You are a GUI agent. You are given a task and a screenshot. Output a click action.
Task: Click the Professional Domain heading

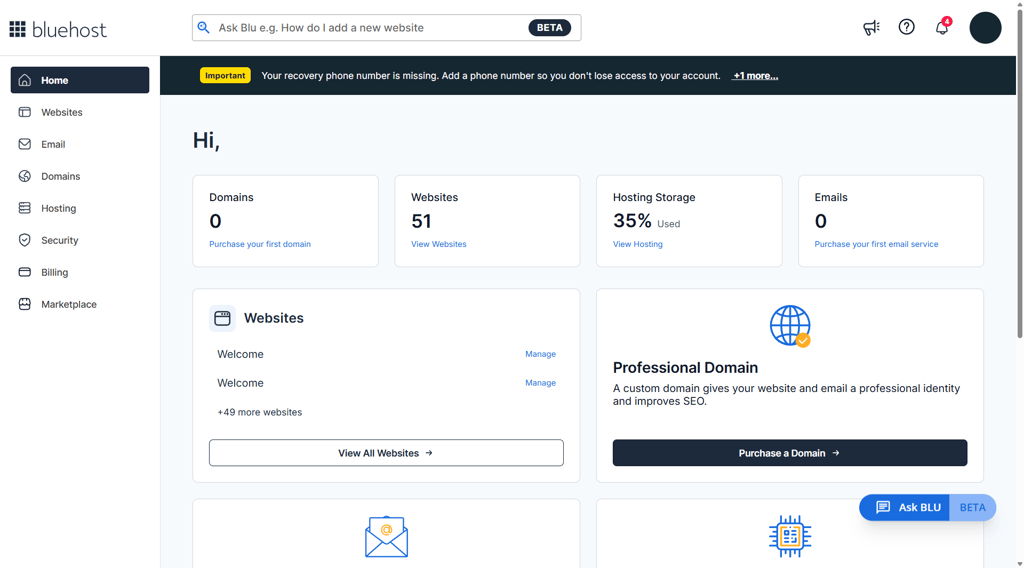[x=685, y=368]
